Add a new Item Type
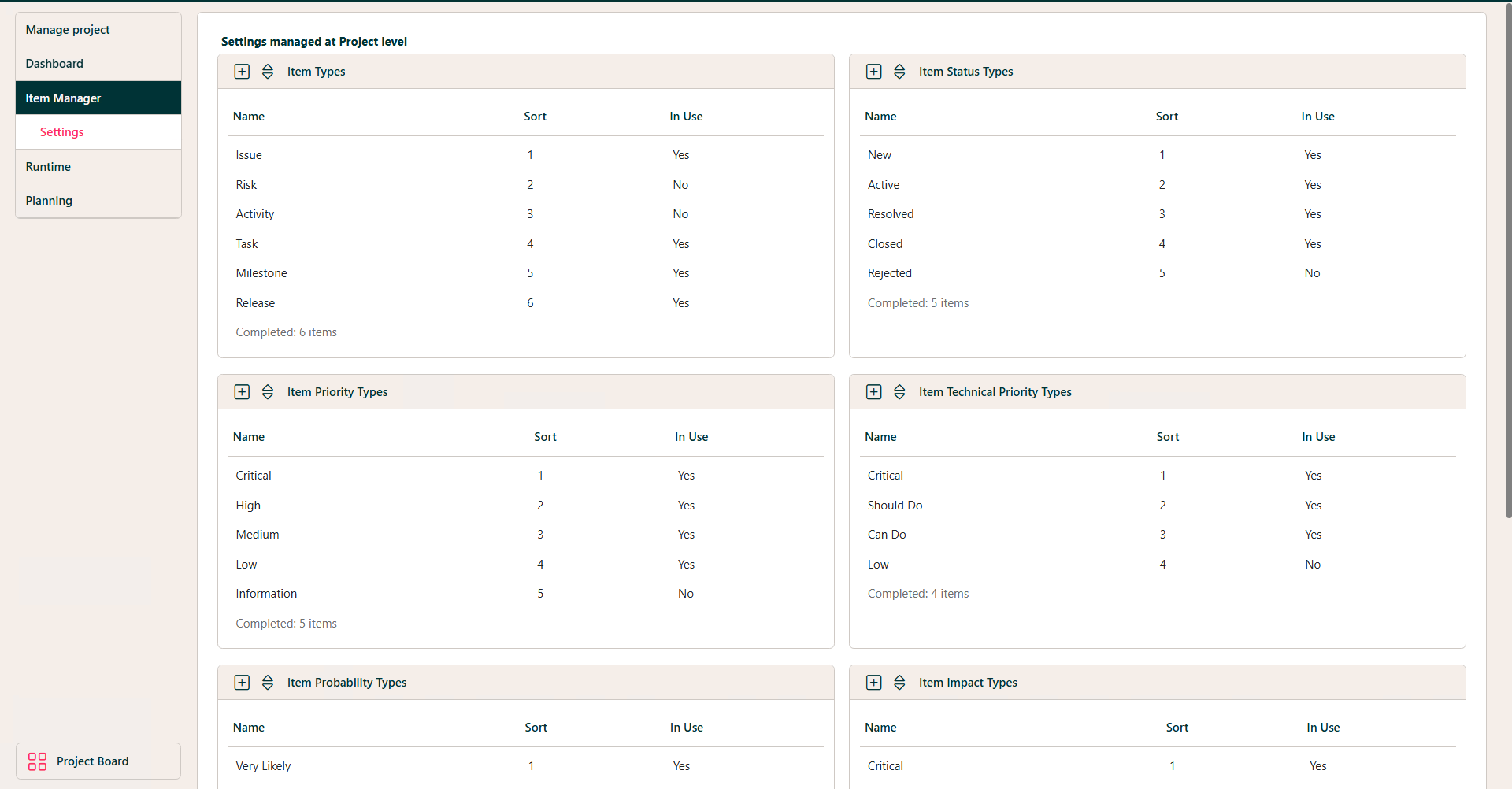This screenshot has width=1512, height=789. (242, 71)
